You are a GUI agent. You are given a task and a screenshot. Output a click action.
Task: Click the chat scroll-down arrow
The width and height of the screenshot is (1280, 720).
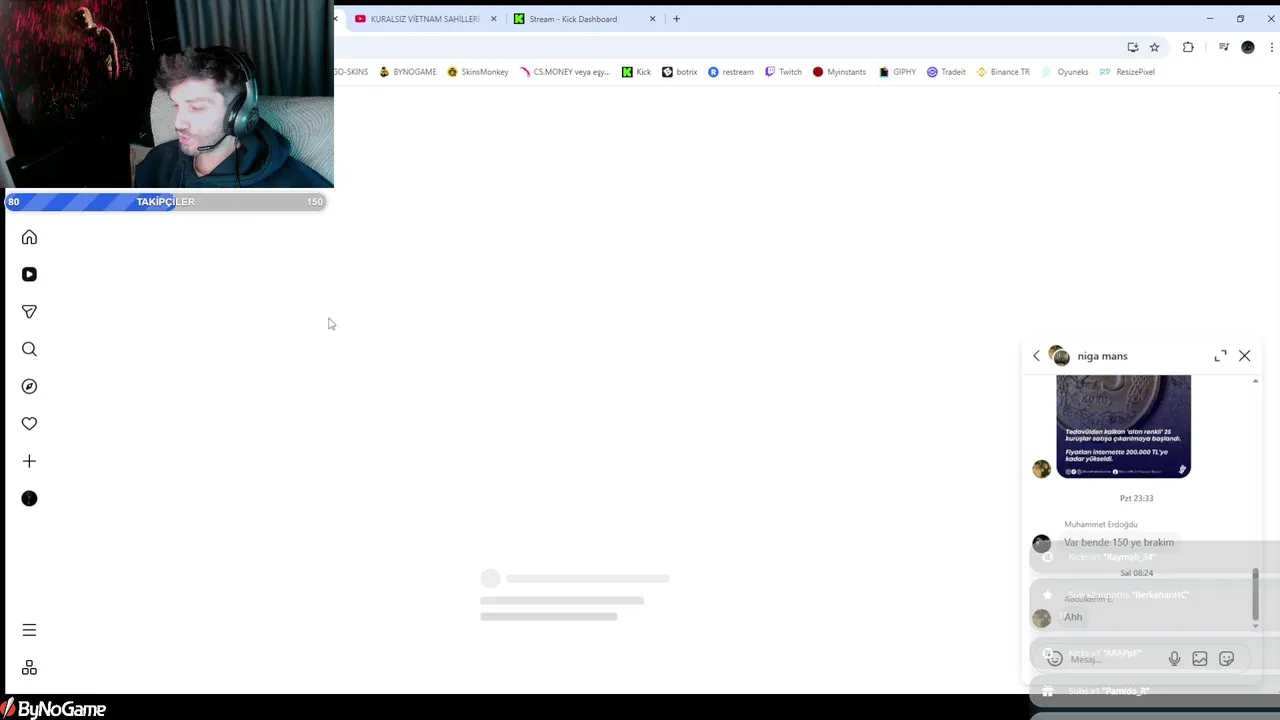click(x=1256, y=626)
